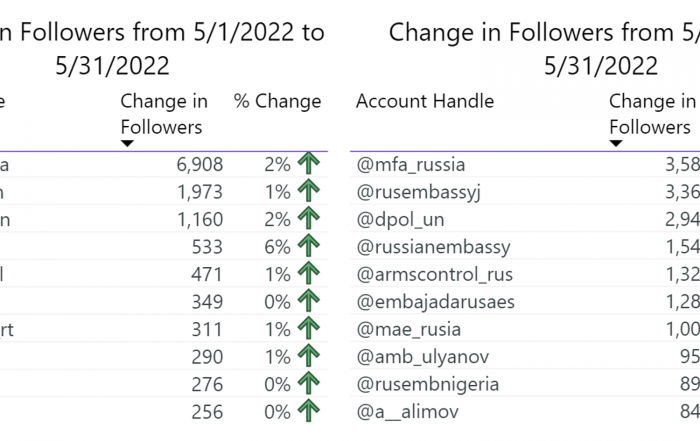Image resolution: width=700 pixels, height=441 pixels.
Task: Select the @armscontrol_rus row
Action: point(525,275)
